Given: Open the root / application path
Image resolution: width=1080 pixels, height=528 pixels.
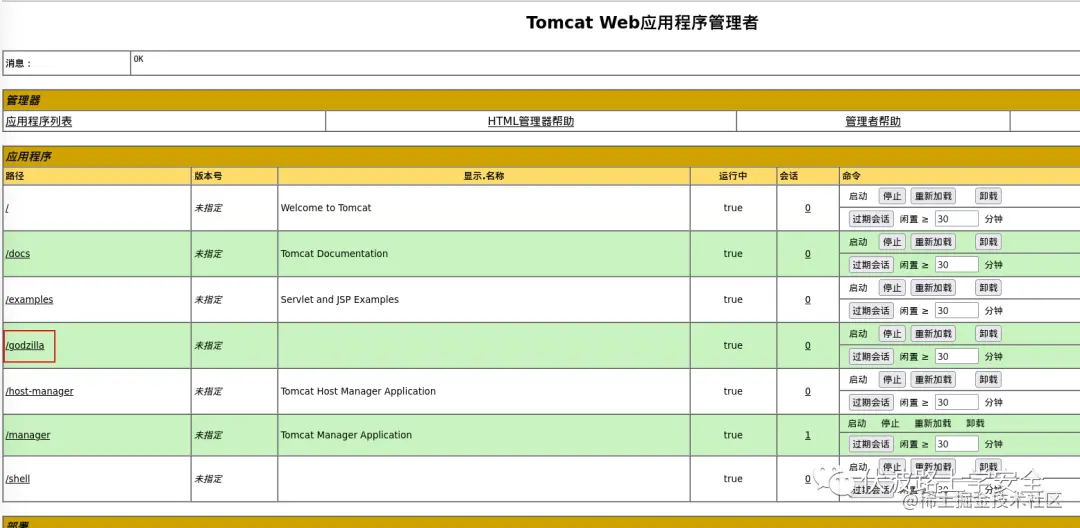Looking at the screenshot, I should (7, 207).
